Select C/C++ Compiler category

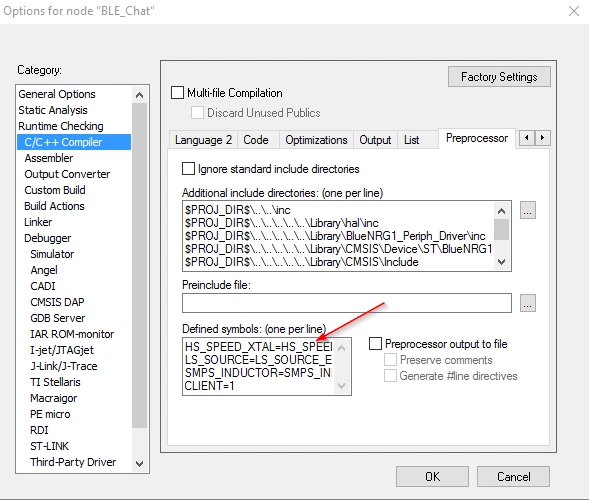pyautogui.click(x=74, y=142)
